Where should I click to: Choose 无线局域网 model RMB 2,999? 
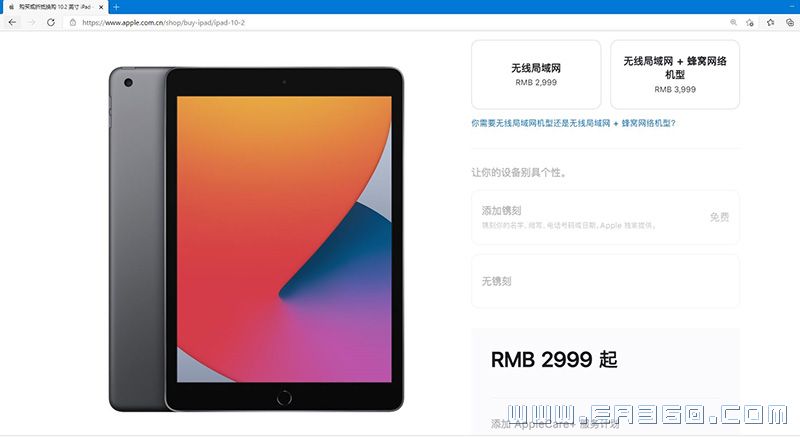click(x=536, y=74)
